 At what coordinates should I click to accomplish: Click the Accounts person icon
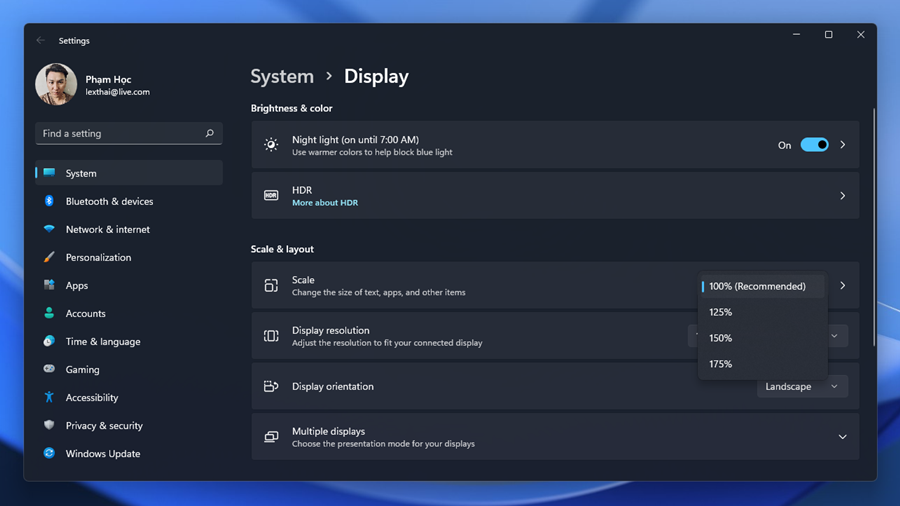pos(49,313)
